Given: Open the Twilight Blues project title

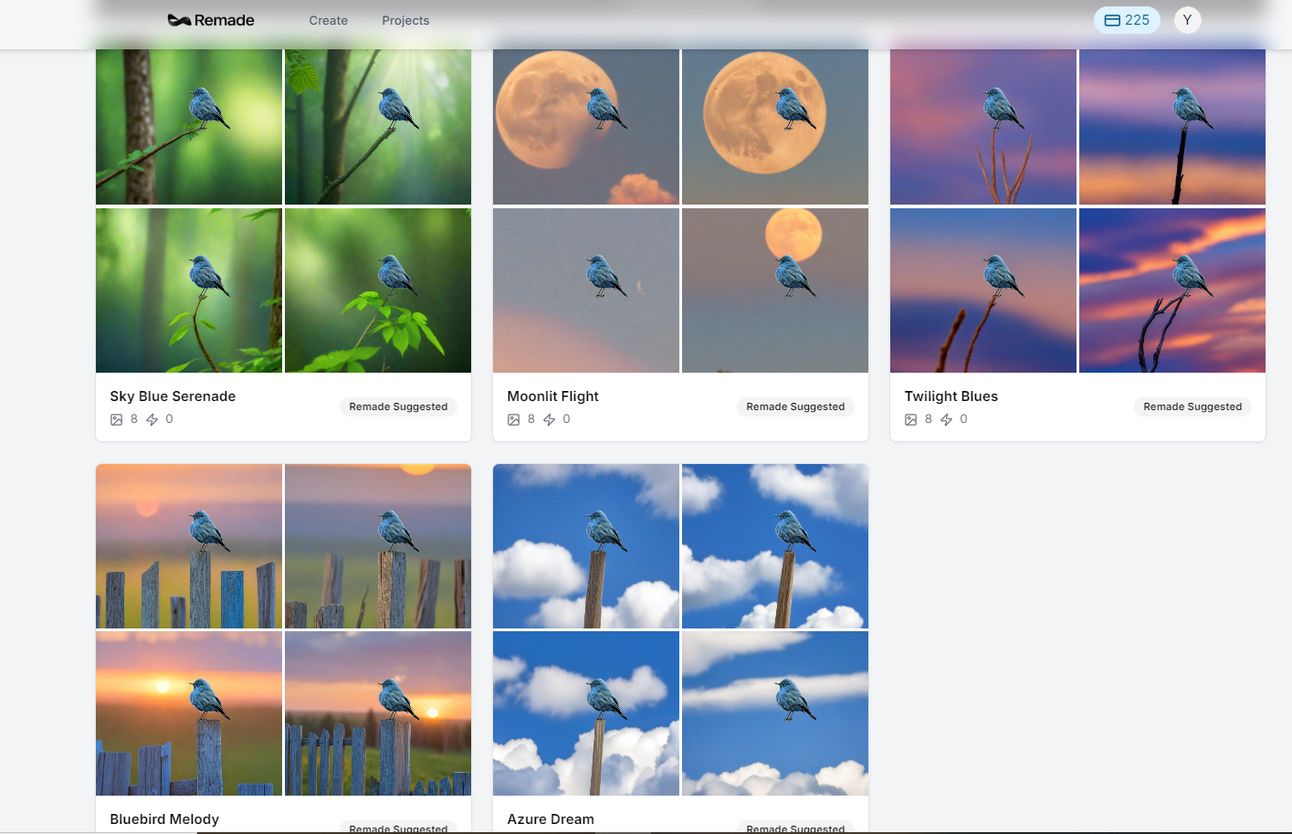Looking at the screenshot, I should 951,396.
